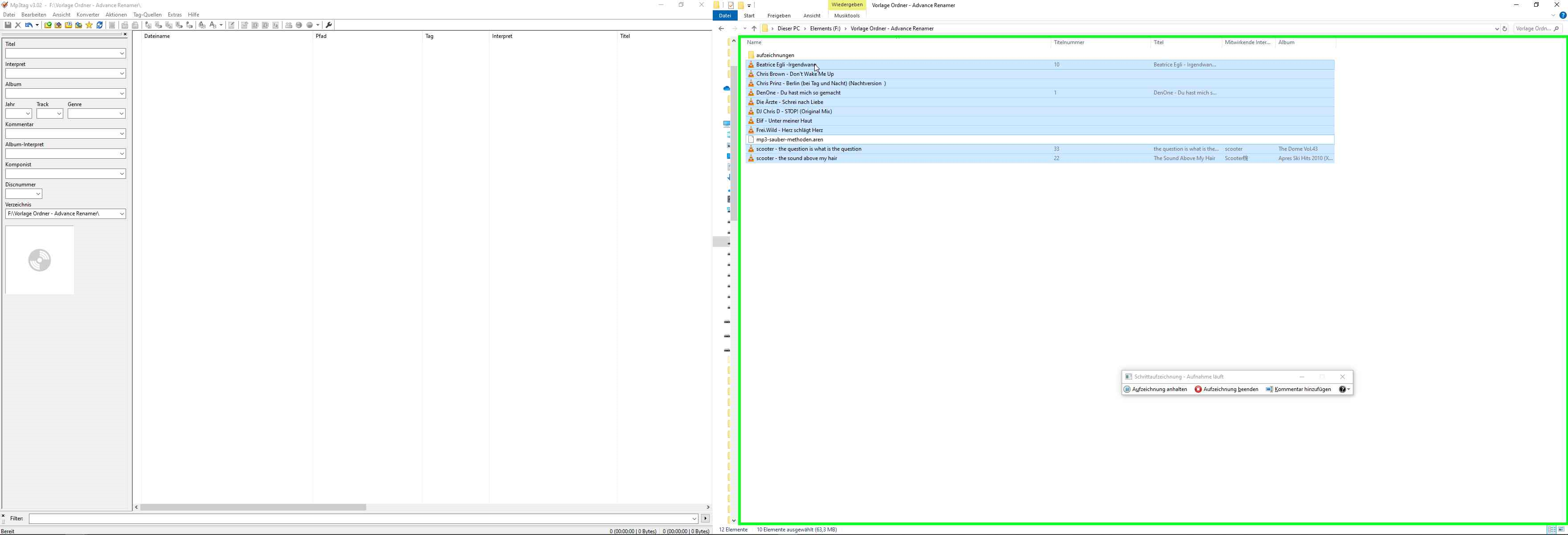Select the mp3-sauber-methoden.aren file

point(789,140)
